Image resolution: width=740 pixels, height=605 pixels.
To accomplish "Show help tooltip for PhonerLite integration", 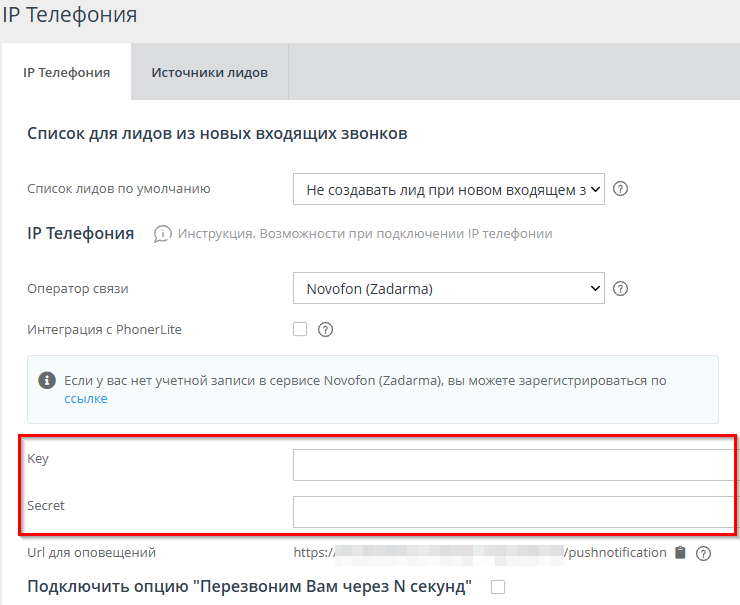I will click(324, 329).
